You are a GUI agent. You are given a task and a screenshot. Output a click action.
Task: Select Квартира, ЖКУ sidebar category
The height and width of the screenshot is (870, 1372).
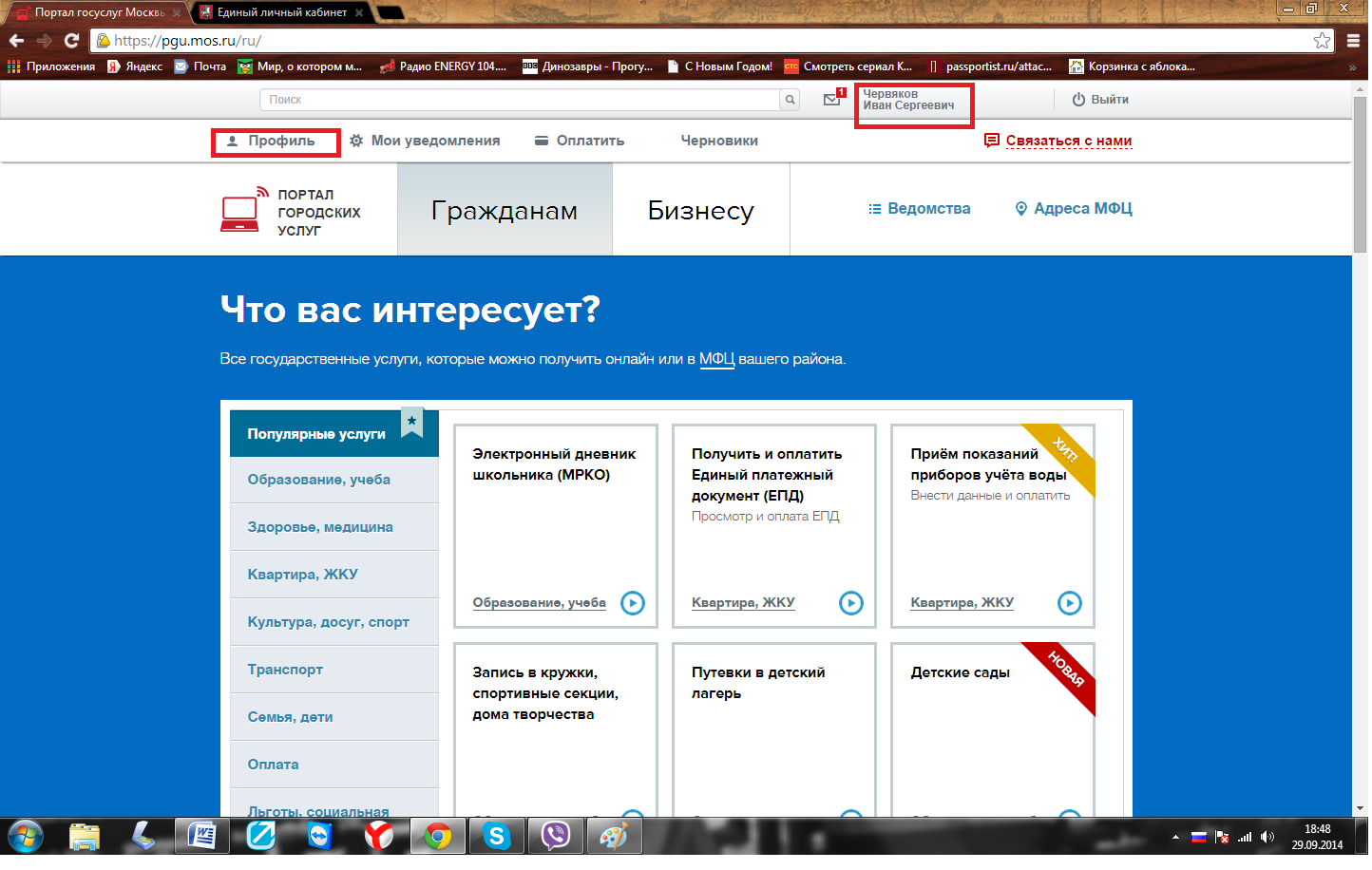(x=334, y=576)
